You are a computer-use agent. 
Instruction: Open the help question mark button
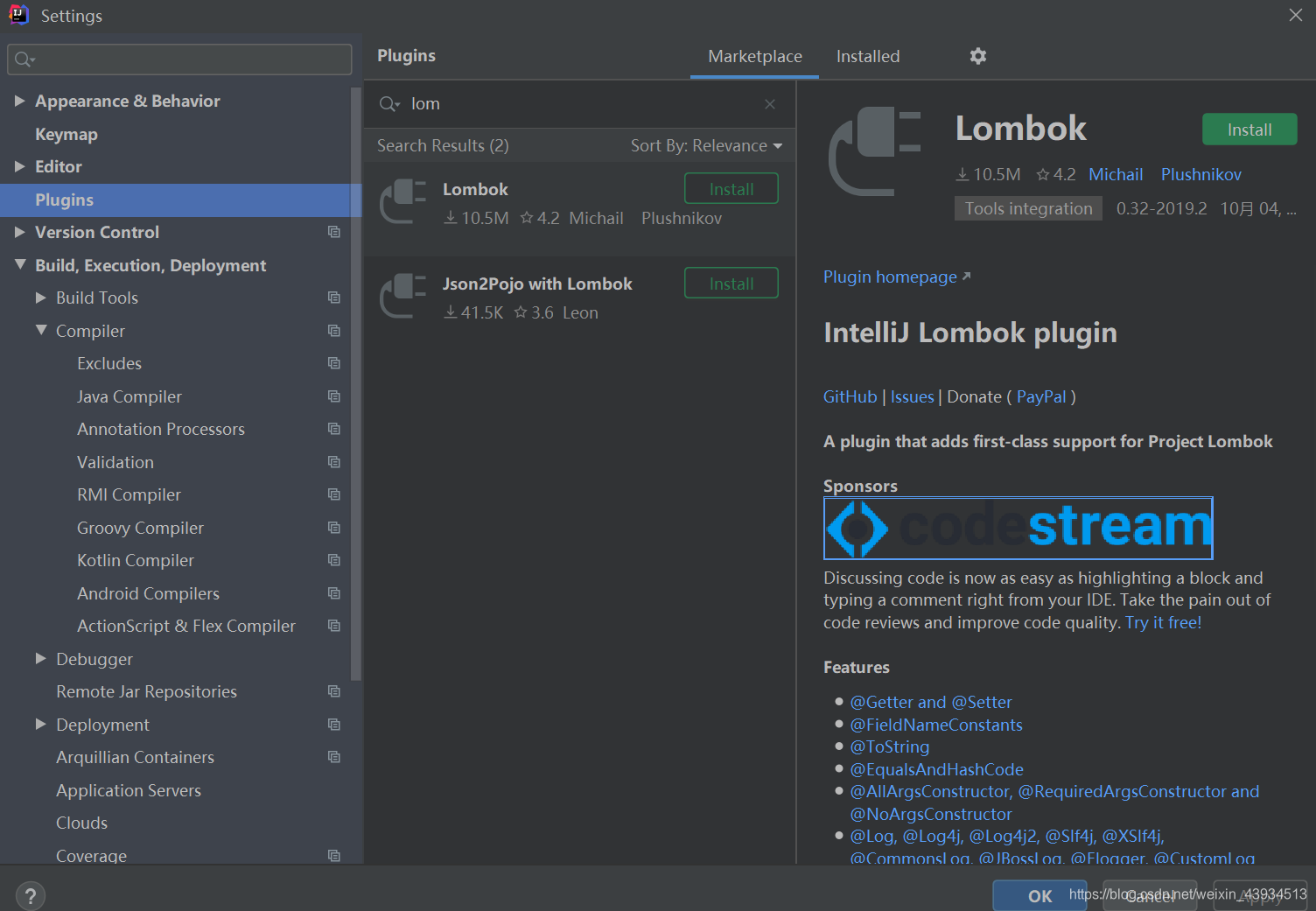click(31, 895)
